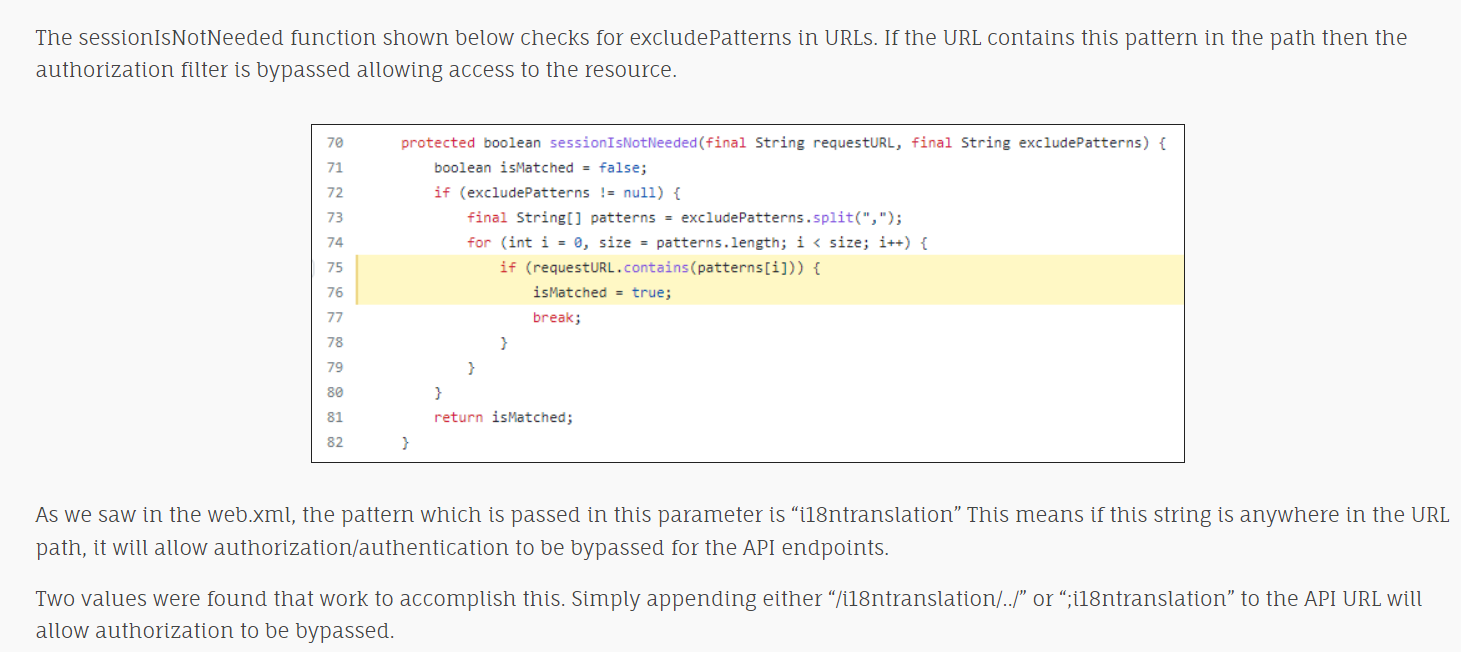
Task: Click line number 79 in the code gutter
Action: [x=334, y=367]
